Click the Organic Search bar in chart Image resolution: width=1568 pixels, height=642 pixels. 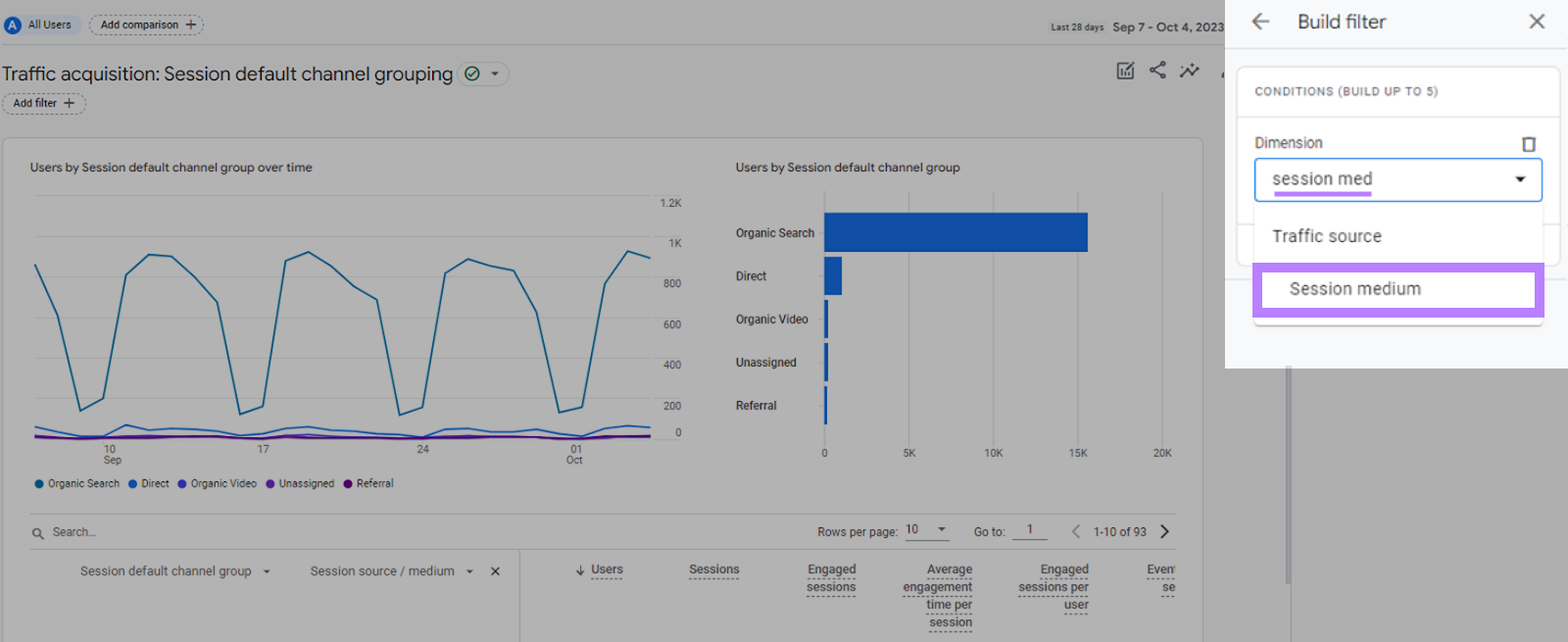[x=955, y=232]
